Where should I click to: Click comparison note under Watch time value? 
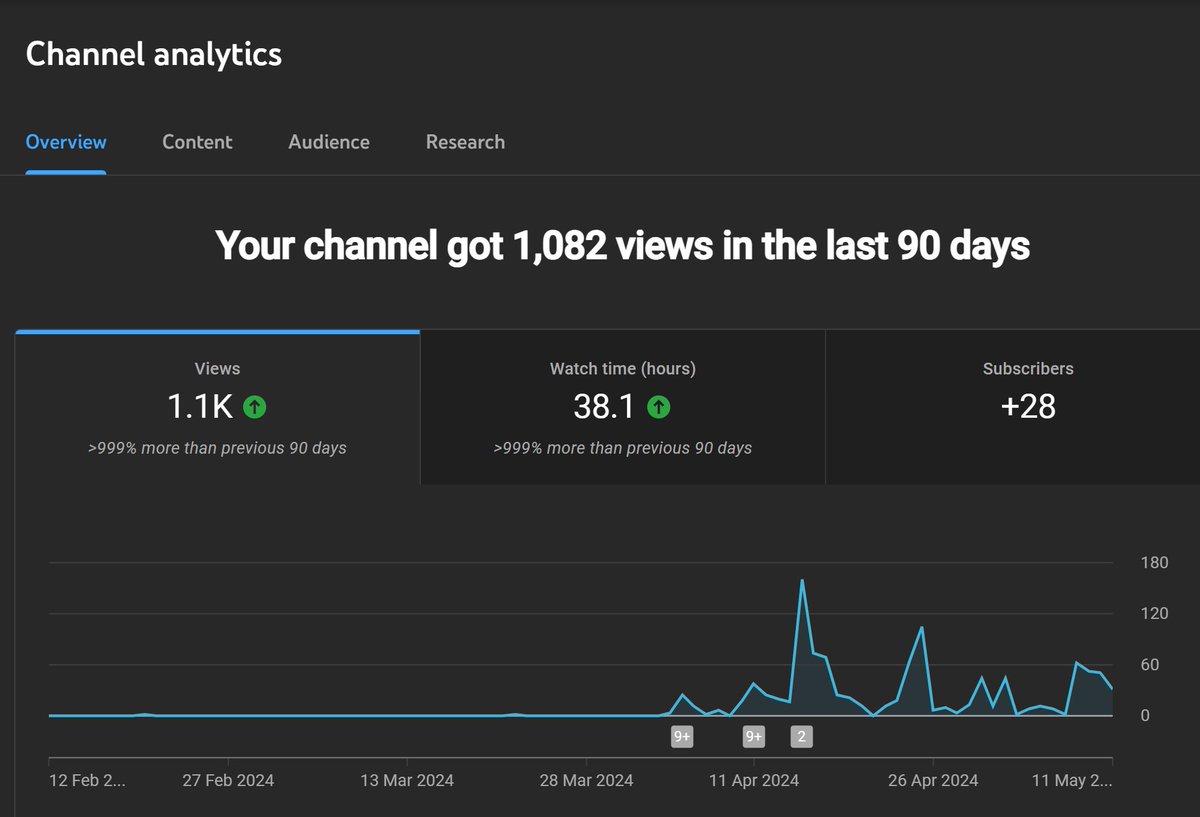click(x=623, y=448)
